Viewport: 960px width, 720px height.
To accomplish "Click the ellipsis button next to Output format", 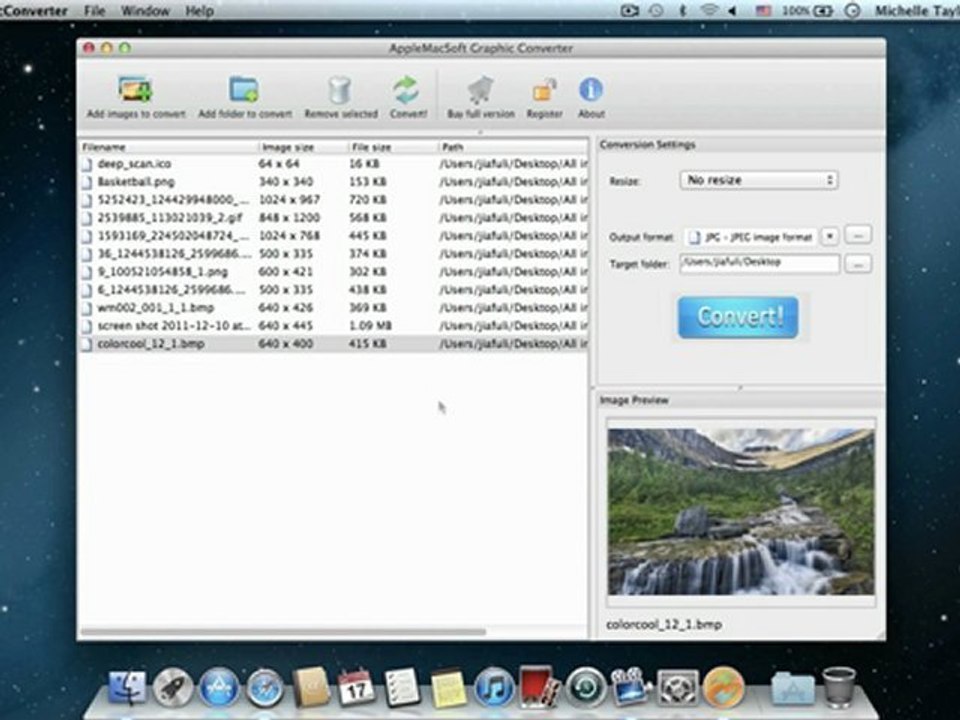I will tap(858, 235).
